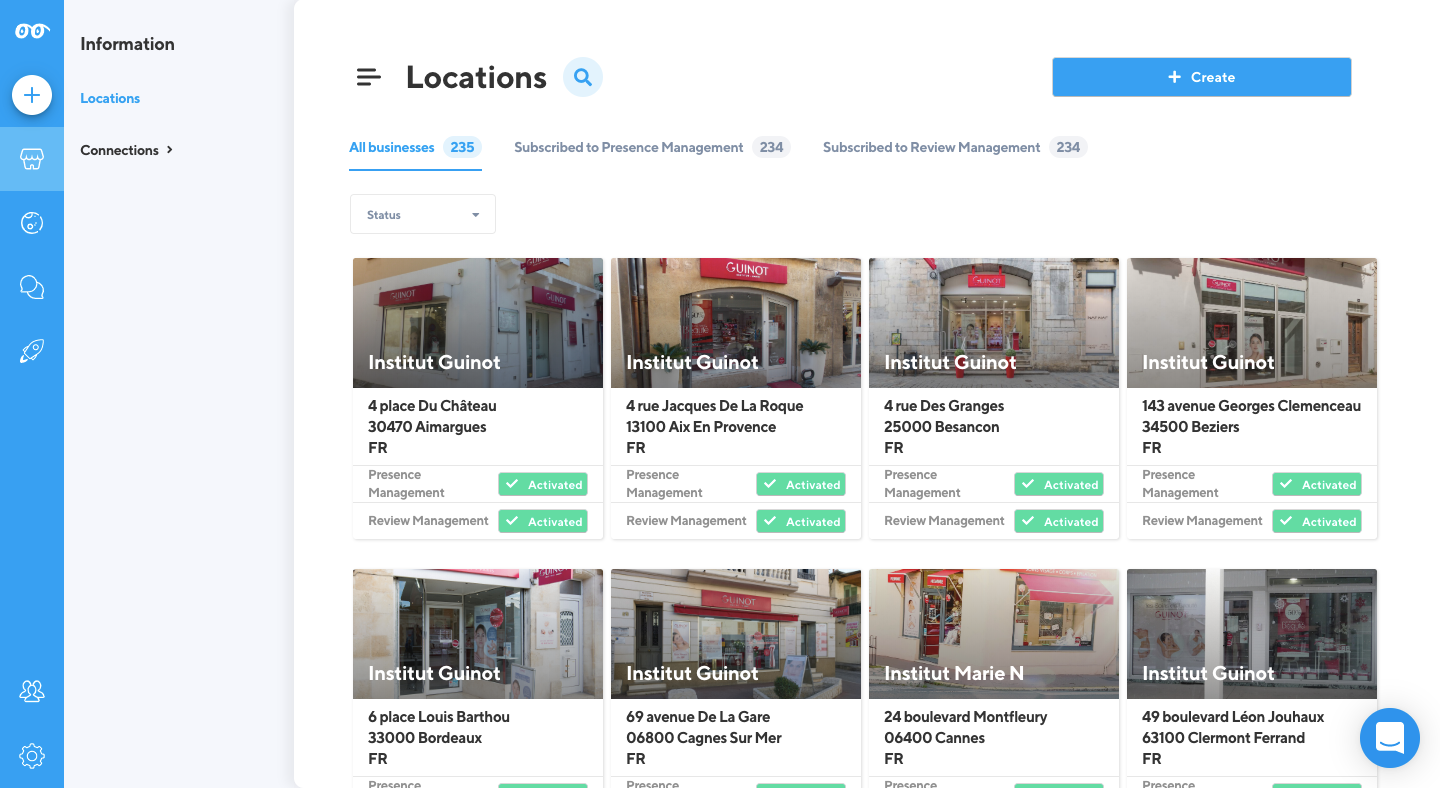Open the Besancon location card photo
Screen dimensions: 1440x788
tap(994, 323)
